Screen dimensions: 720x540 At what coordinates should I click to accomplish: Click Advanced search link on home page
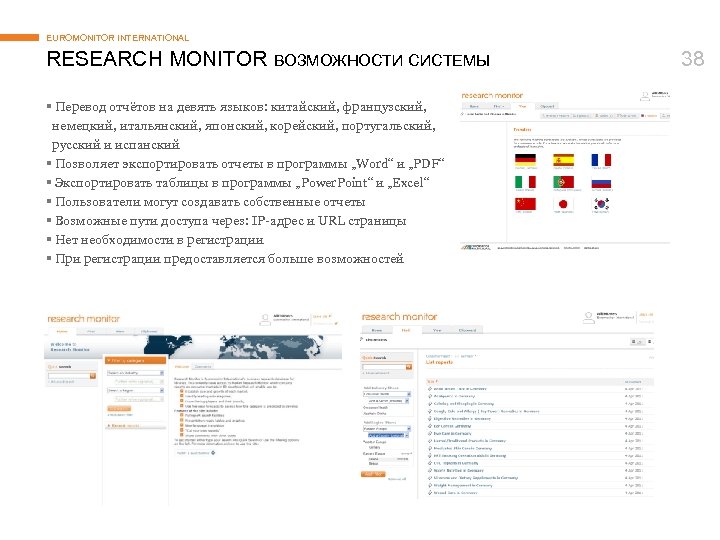pyautogui.click(x=62, y=382)
